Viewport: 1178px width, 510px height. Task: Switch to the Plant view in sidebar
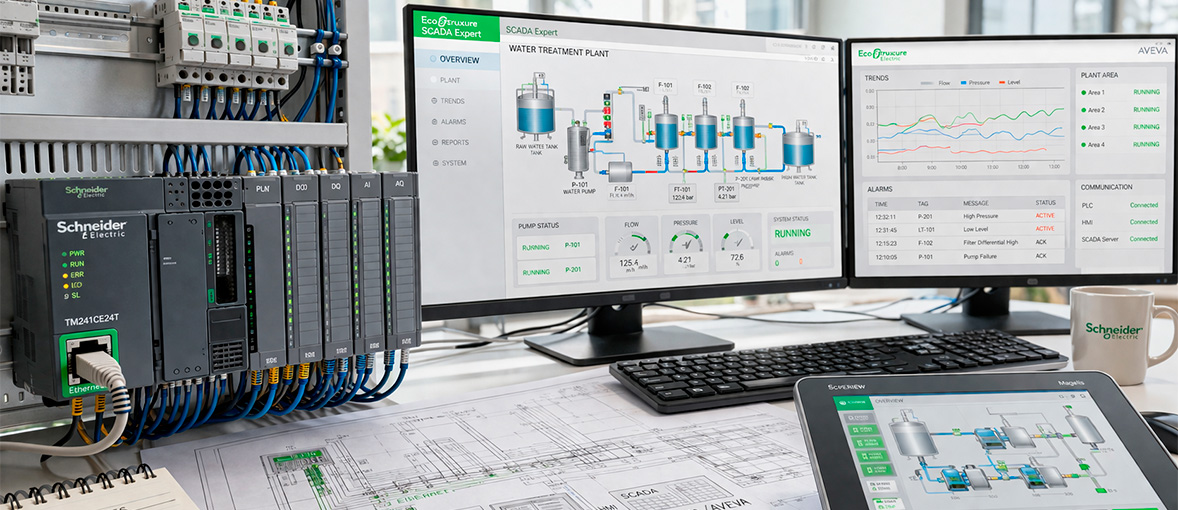pyautogui.click(x=450, y=80)
